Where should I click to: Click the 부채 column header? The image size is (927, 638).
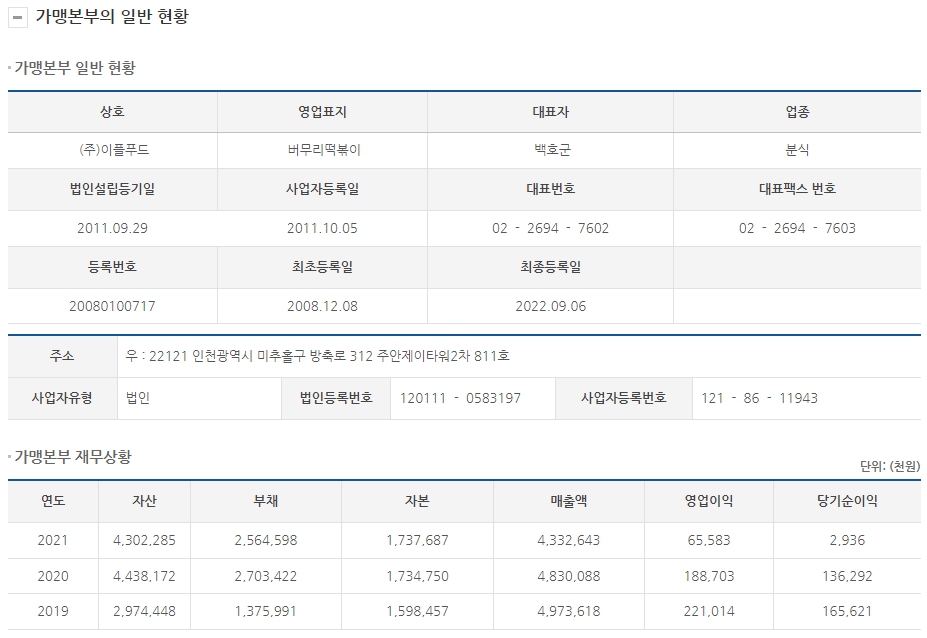pyautogui.click(x=265, y=501)
